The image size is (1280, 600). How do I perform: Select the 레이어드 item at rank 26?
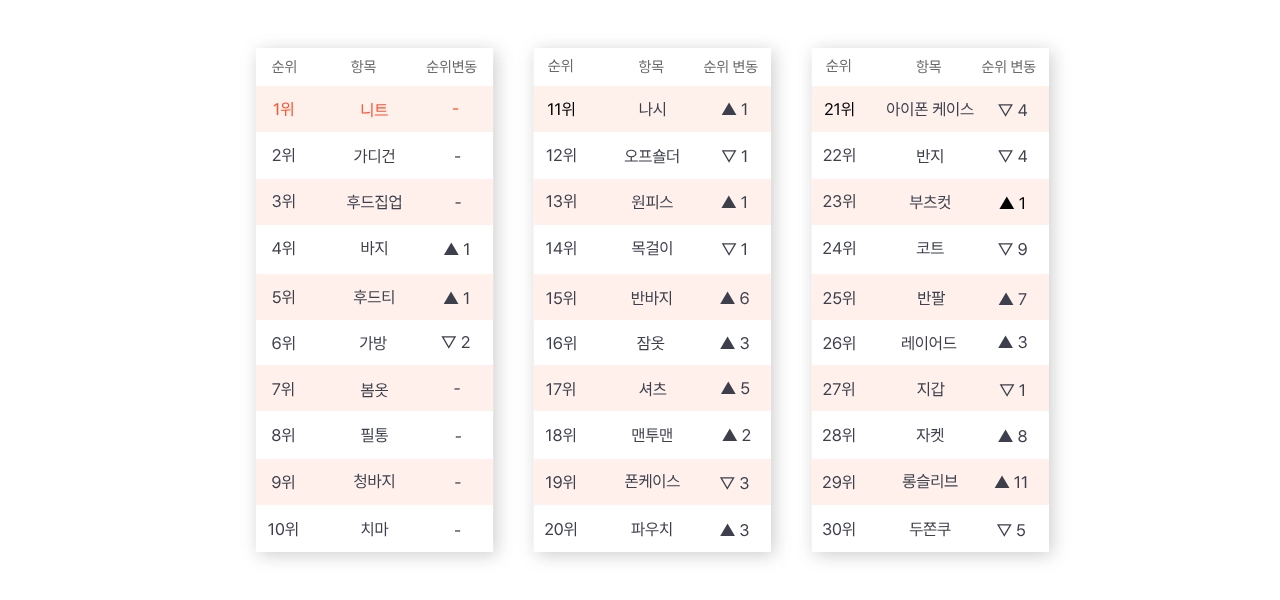pos(929,343)
